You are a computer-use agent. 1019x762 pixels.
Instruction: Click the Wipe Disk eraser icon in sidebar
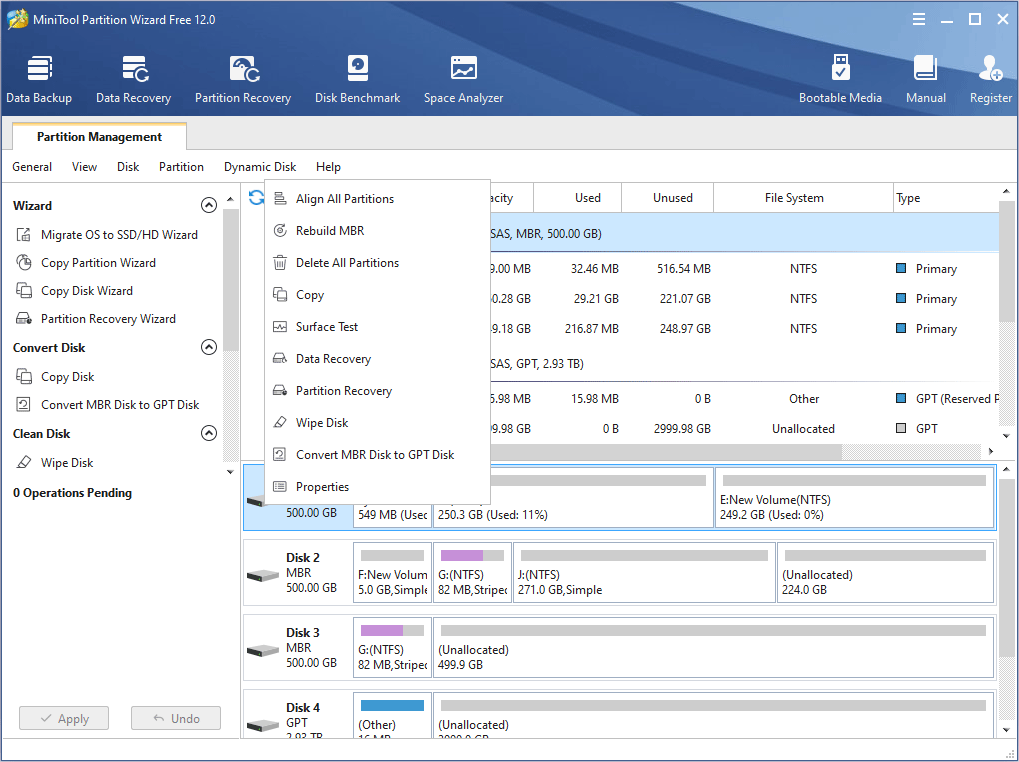point(24,462)
